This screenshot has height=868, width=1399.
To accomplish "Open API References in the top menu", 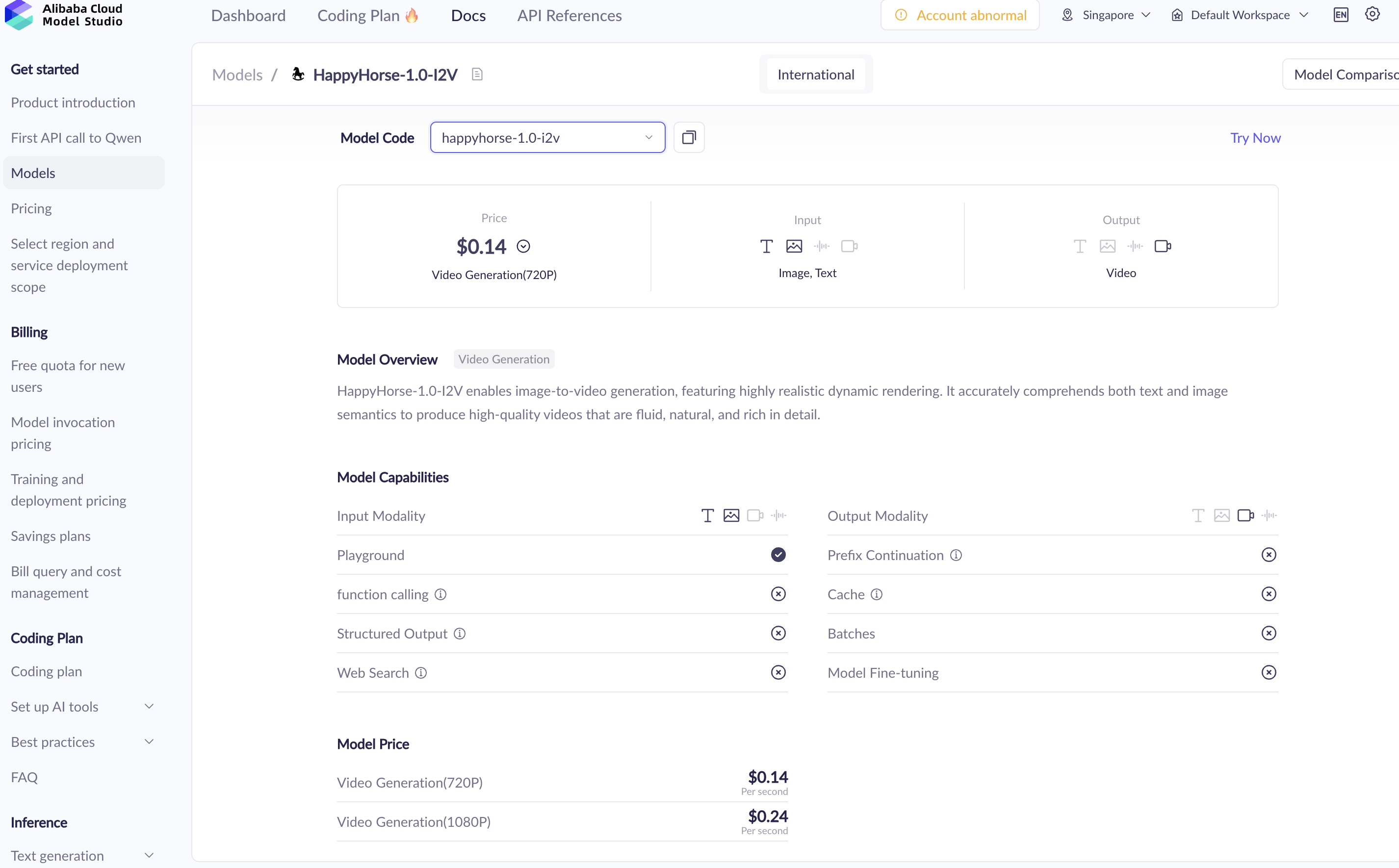I will pos(569,16).
